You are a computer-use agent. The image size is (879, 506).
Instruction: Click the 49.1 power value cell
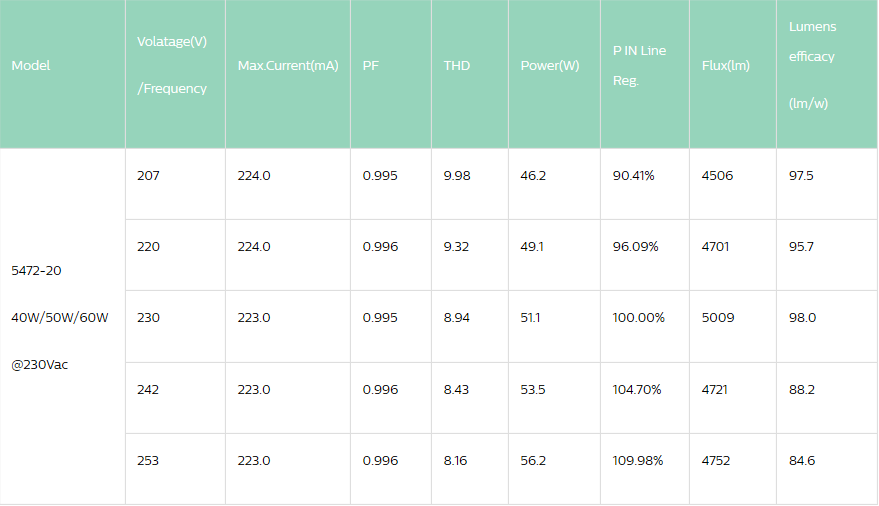coord(533,247)
